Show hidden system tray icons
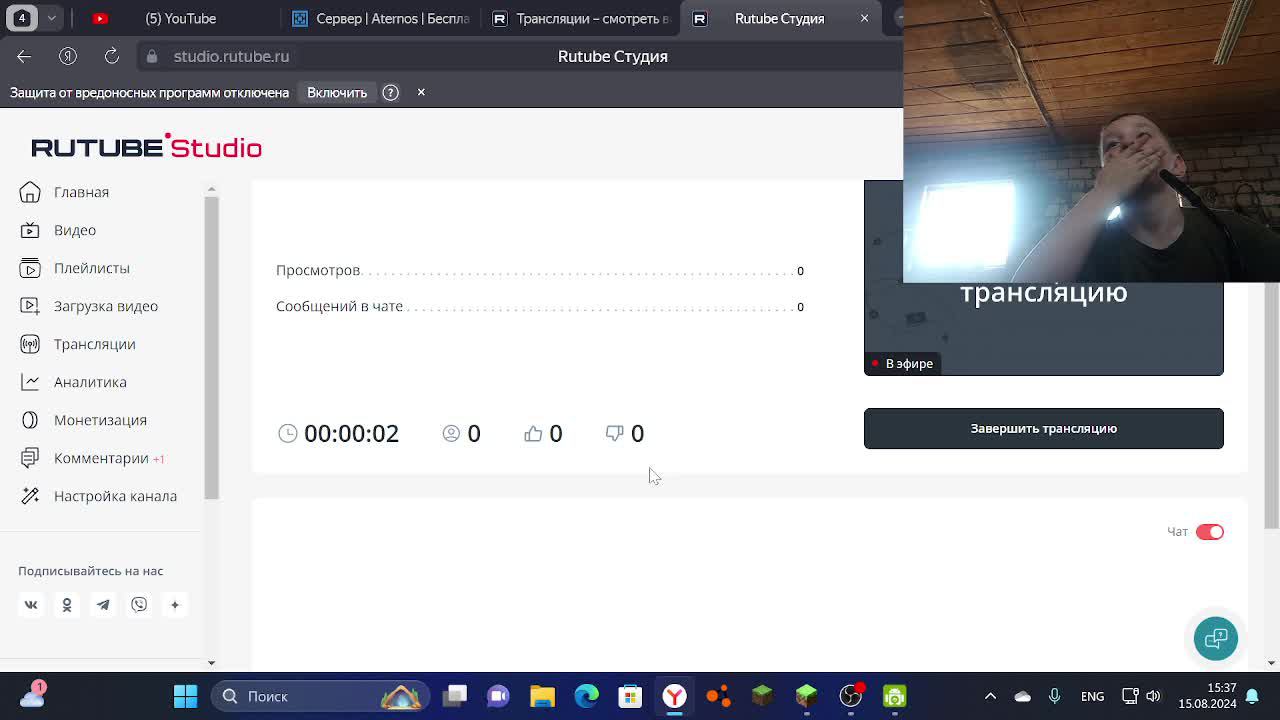1280x720 pixels. [x=990, y=696]
